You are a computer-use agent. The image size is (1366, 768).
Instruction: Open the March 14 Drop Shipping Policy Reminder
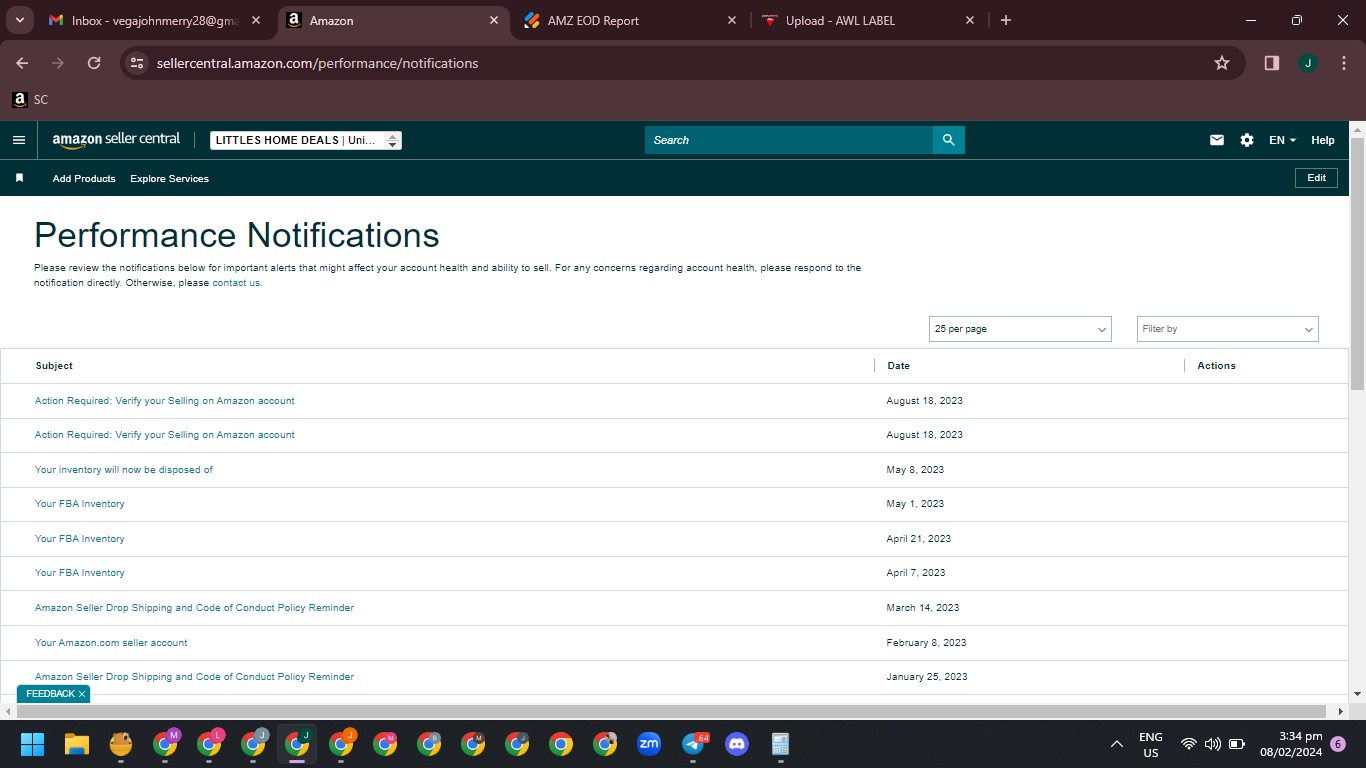pyautogui.click(x=194, y=607)
